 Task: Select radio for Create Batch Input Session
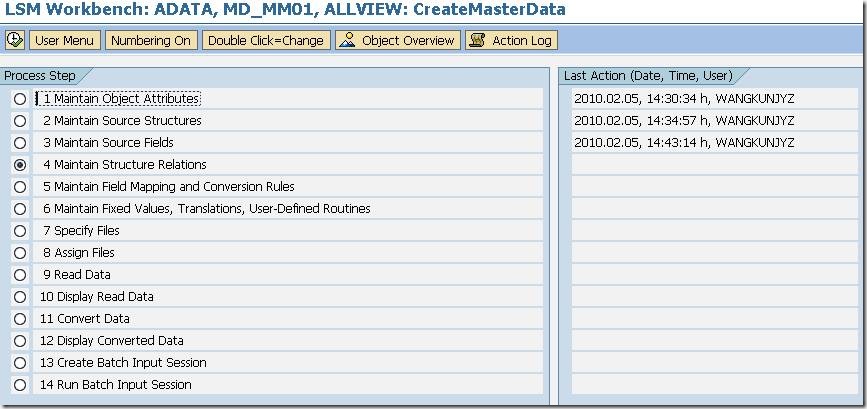coord(20,363)
